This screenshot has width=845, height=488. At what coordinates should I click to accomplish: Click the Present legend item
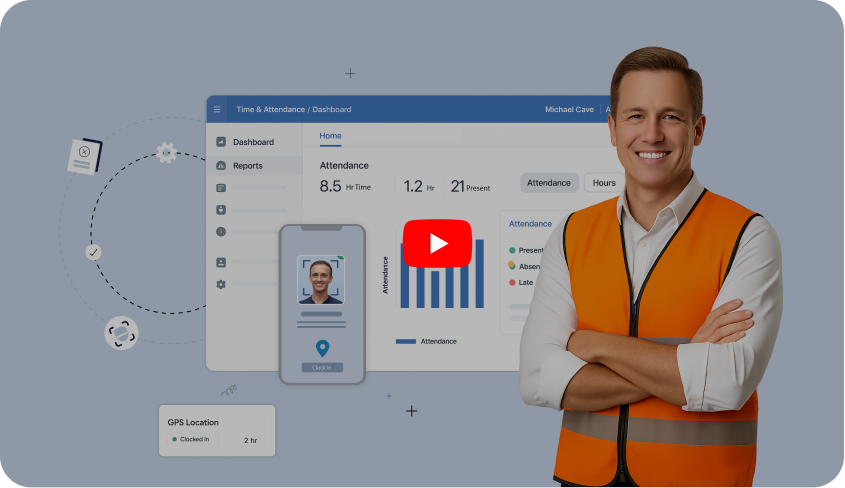(526, 250)
